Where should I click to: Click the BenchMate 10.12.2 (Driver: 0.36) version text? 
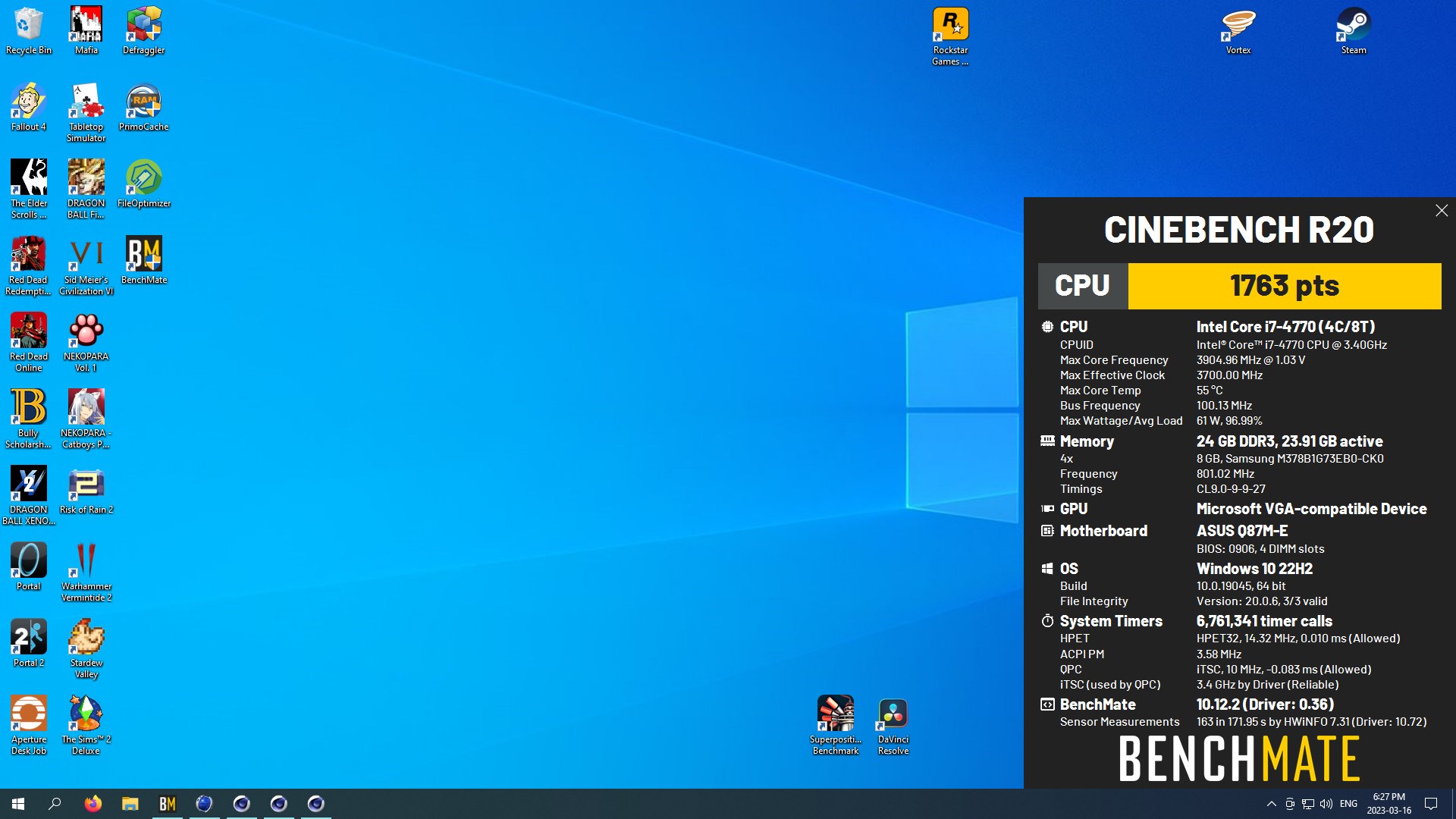pyautogui.click(x=1265, y=704)
